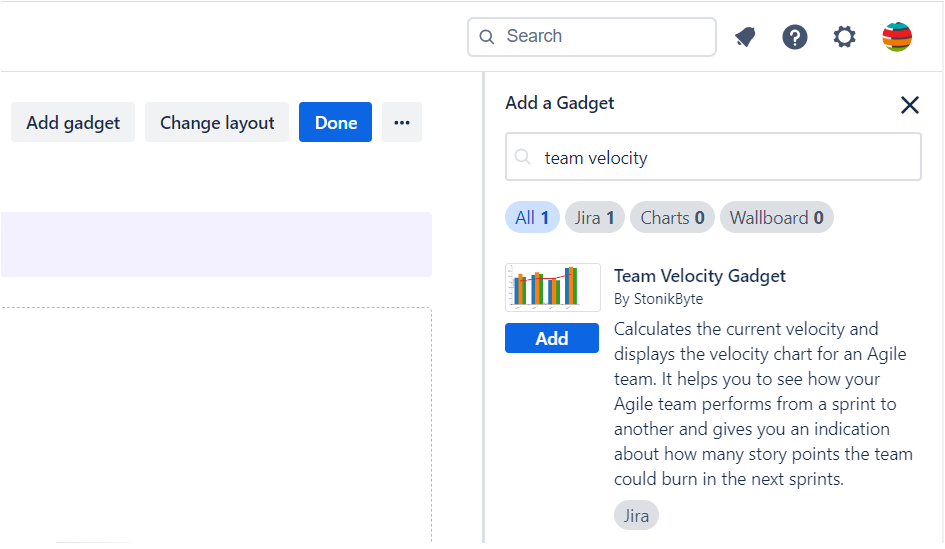
Task: Click the magnifier icon in gadget search
Action: [523, 157]
